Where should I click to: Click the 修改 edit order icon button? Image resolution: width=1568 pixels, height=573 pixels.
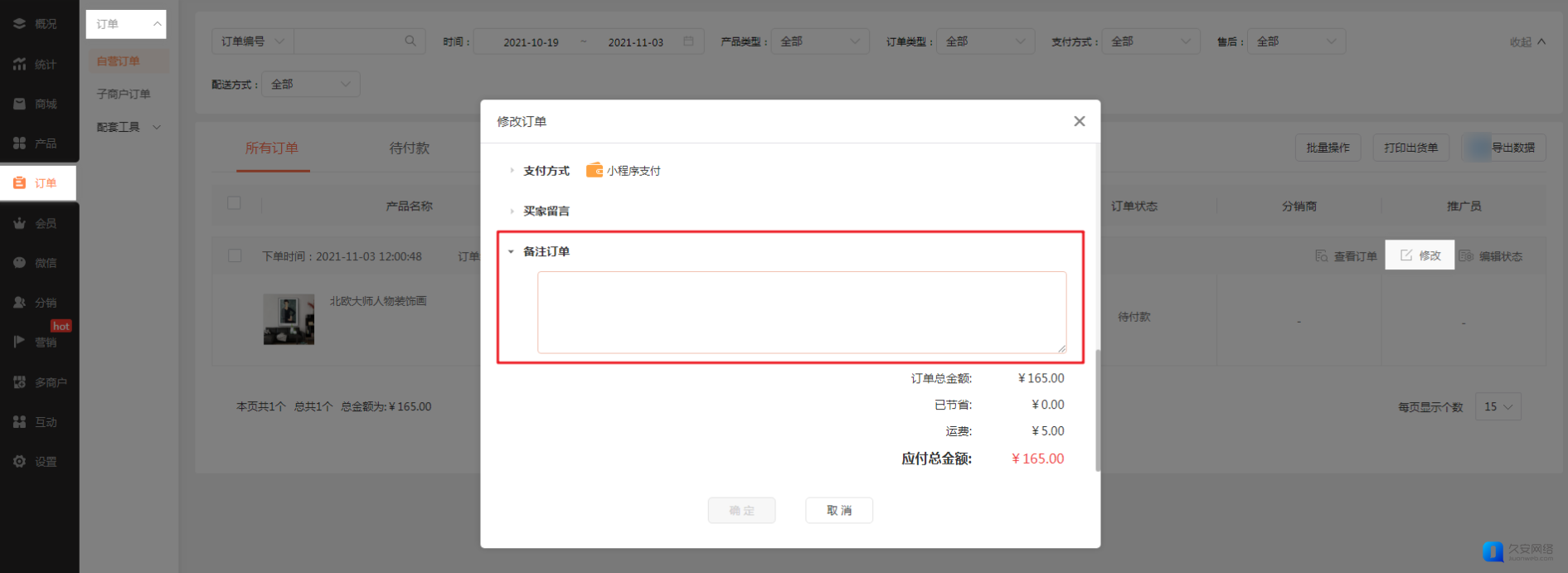(1420, 255)
